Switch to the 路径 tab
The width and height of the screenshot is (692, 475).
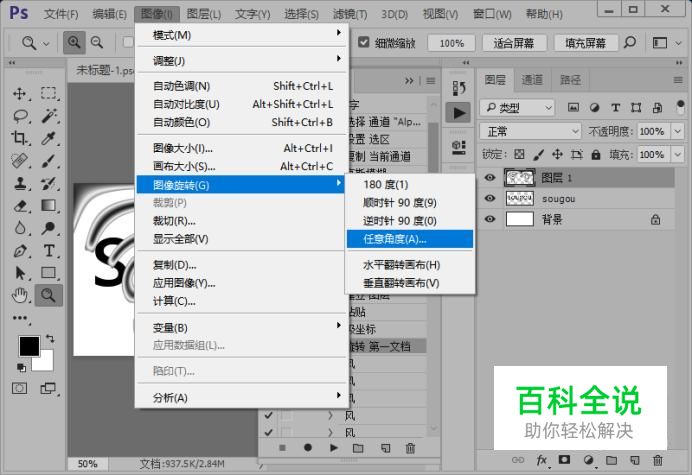(x=570, y=80)
